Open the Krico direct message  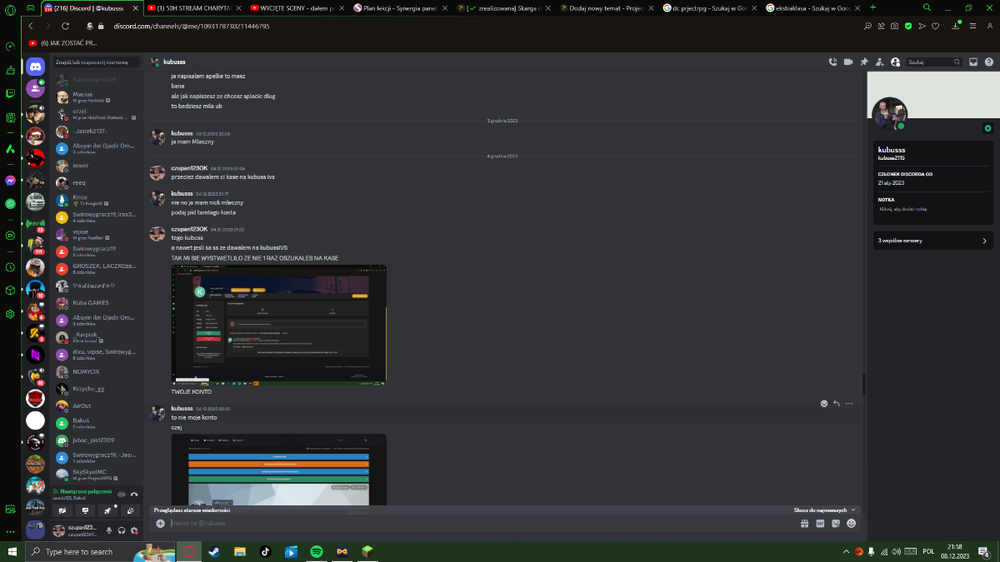(x=97, y=200)
